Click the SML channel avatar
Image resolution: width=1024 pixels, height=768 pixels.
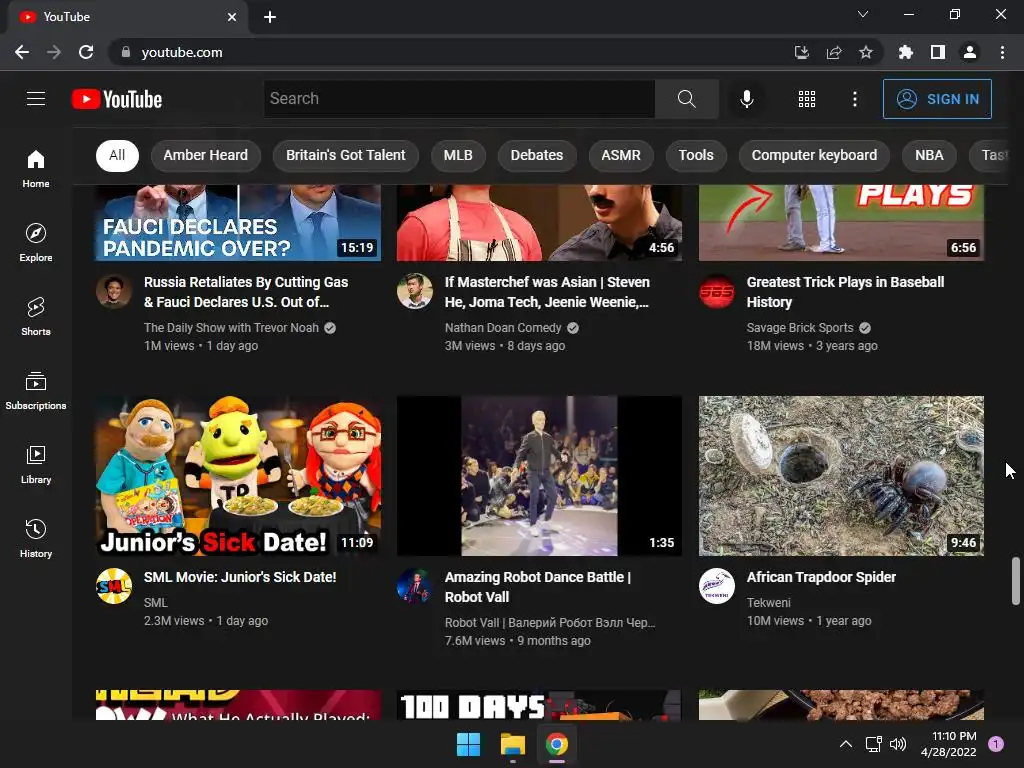coord(114,586)
